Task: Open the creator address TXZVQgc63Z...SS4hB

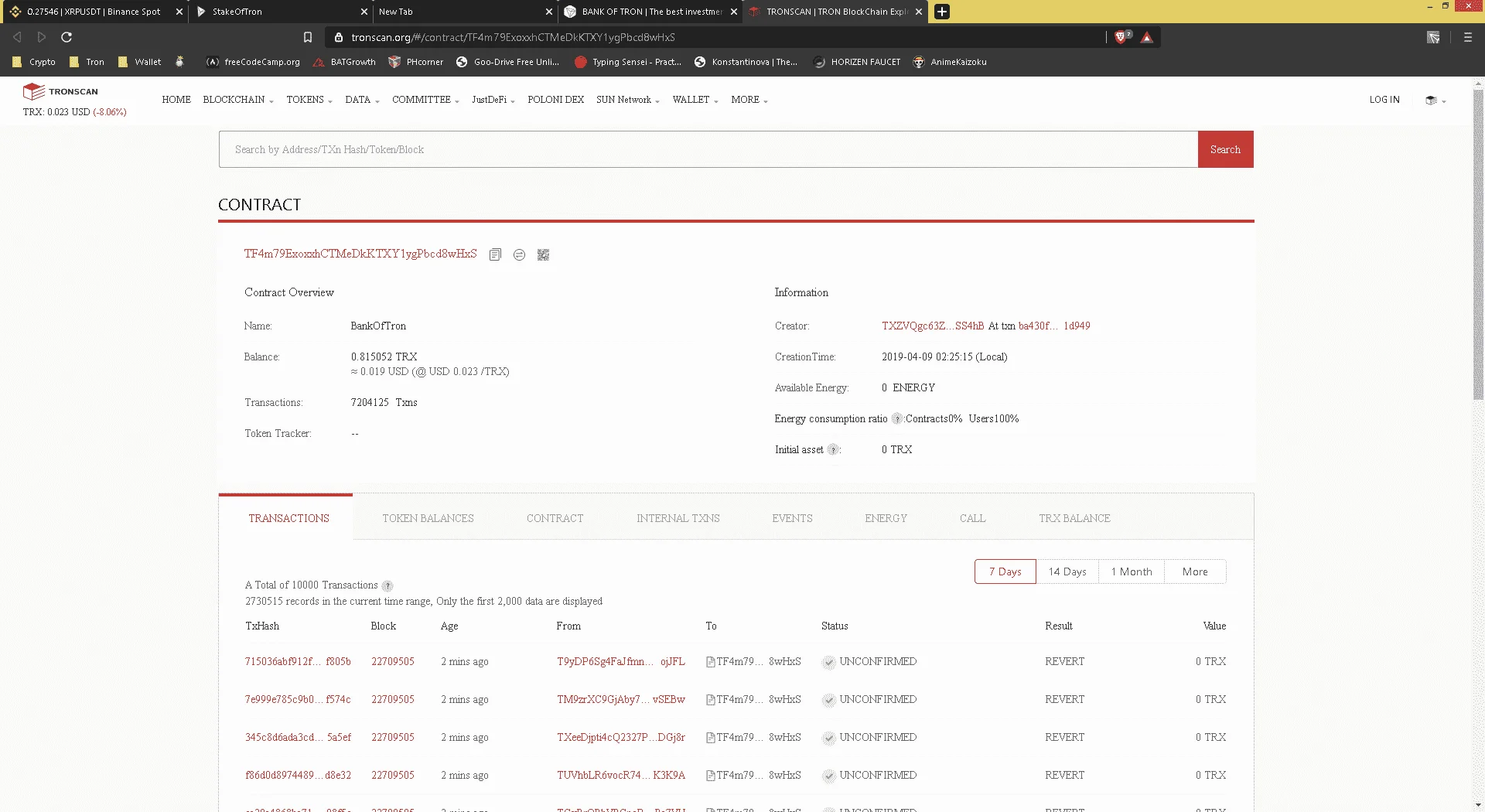Action: click(x=933, y=326)
